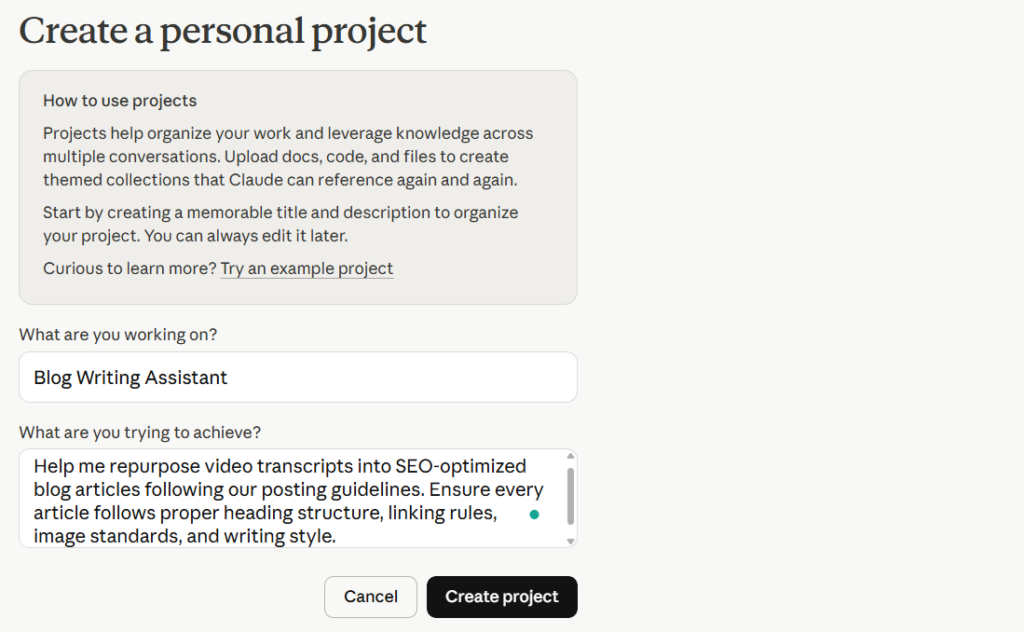Open the "Try an example project" link

tap(306, 268)
